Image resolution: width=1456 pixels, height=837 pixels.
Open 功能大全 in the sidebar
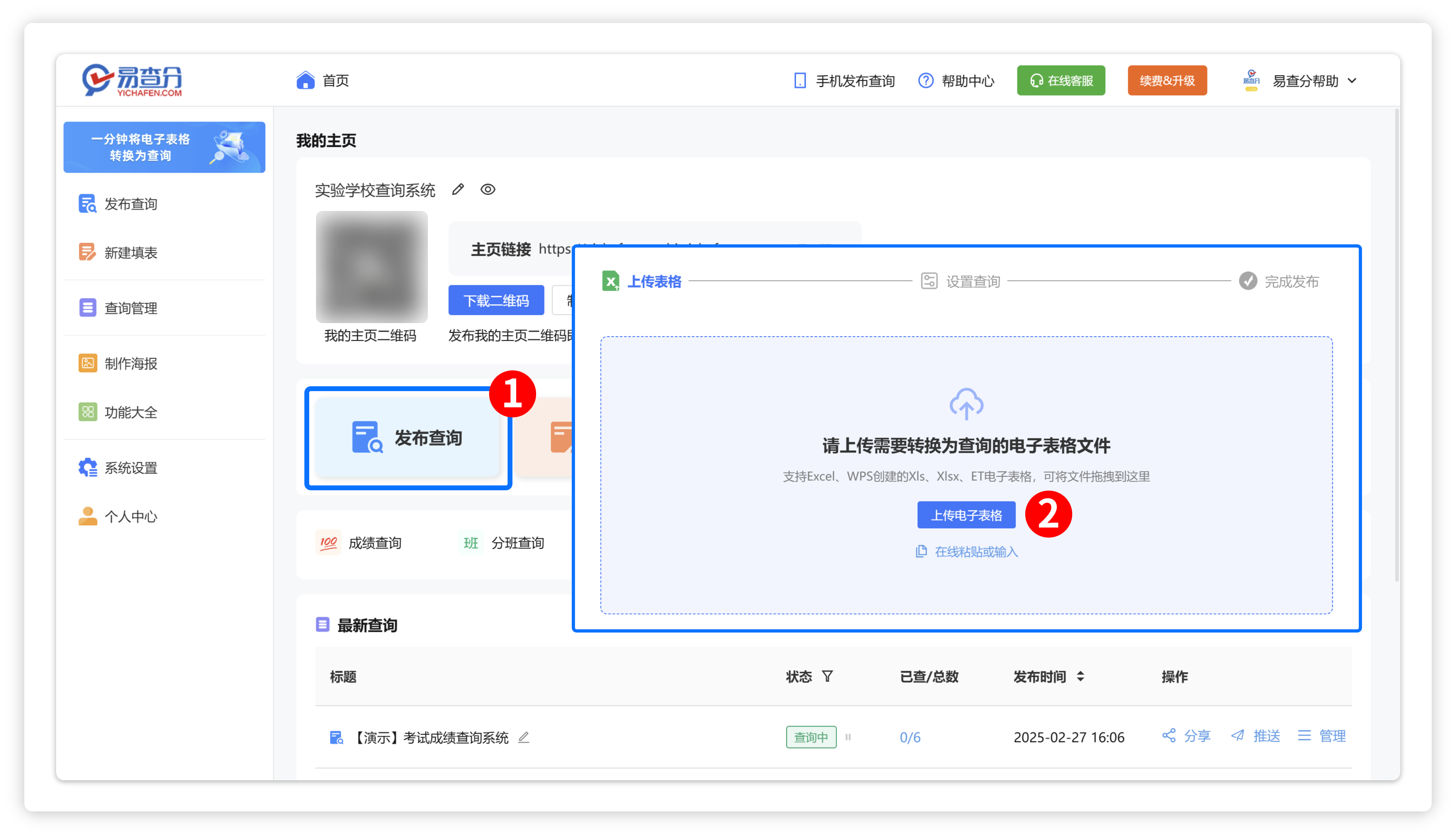point(118,412)
